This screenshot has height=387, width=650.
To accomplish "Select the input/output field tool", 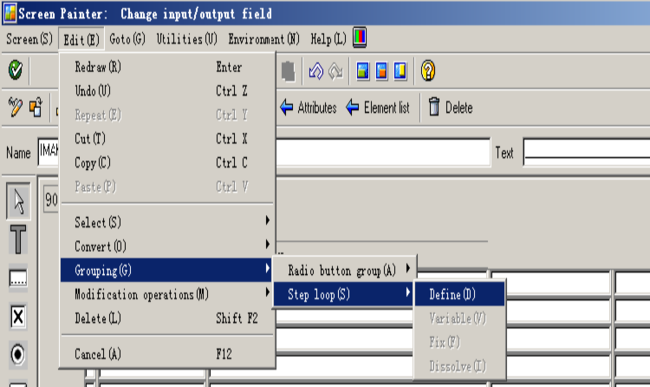I will coord(18,278).
